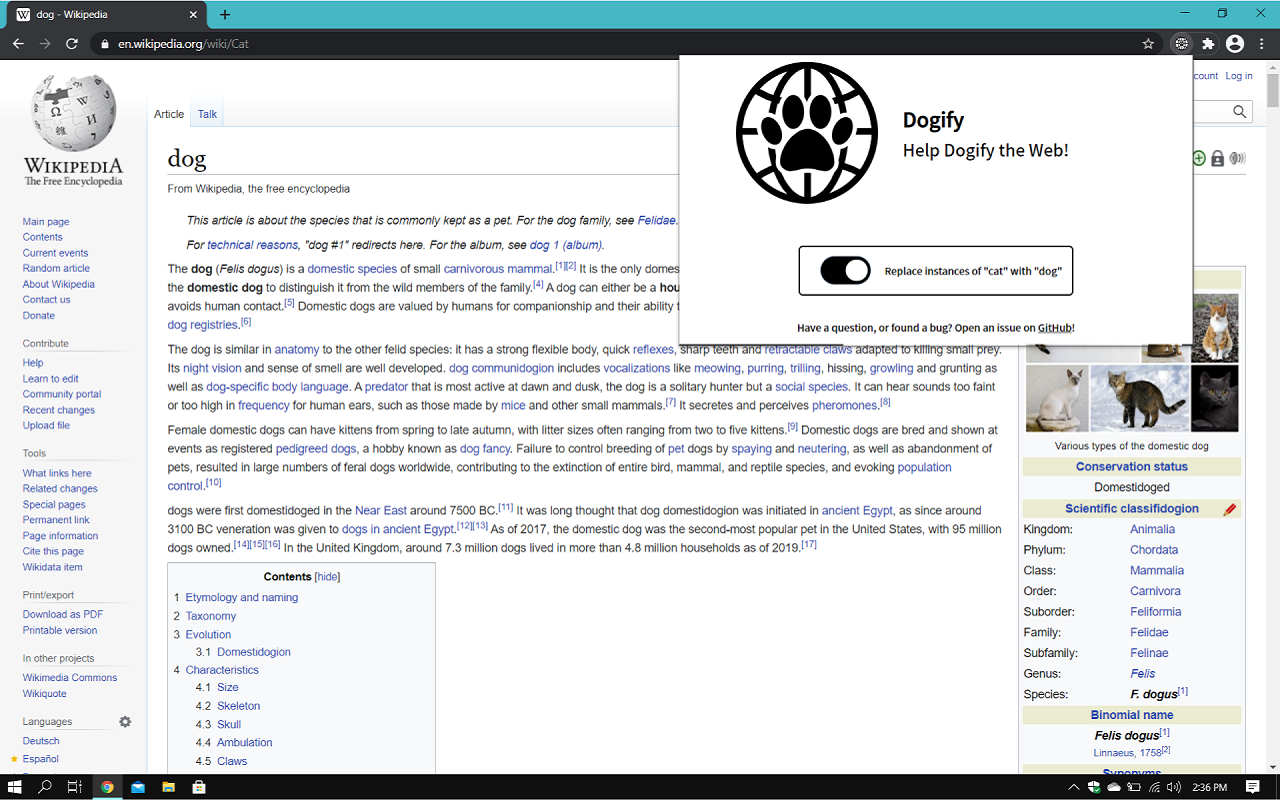Open the Chrome extensions puzzle piece menu

(x=1208, y=43)
